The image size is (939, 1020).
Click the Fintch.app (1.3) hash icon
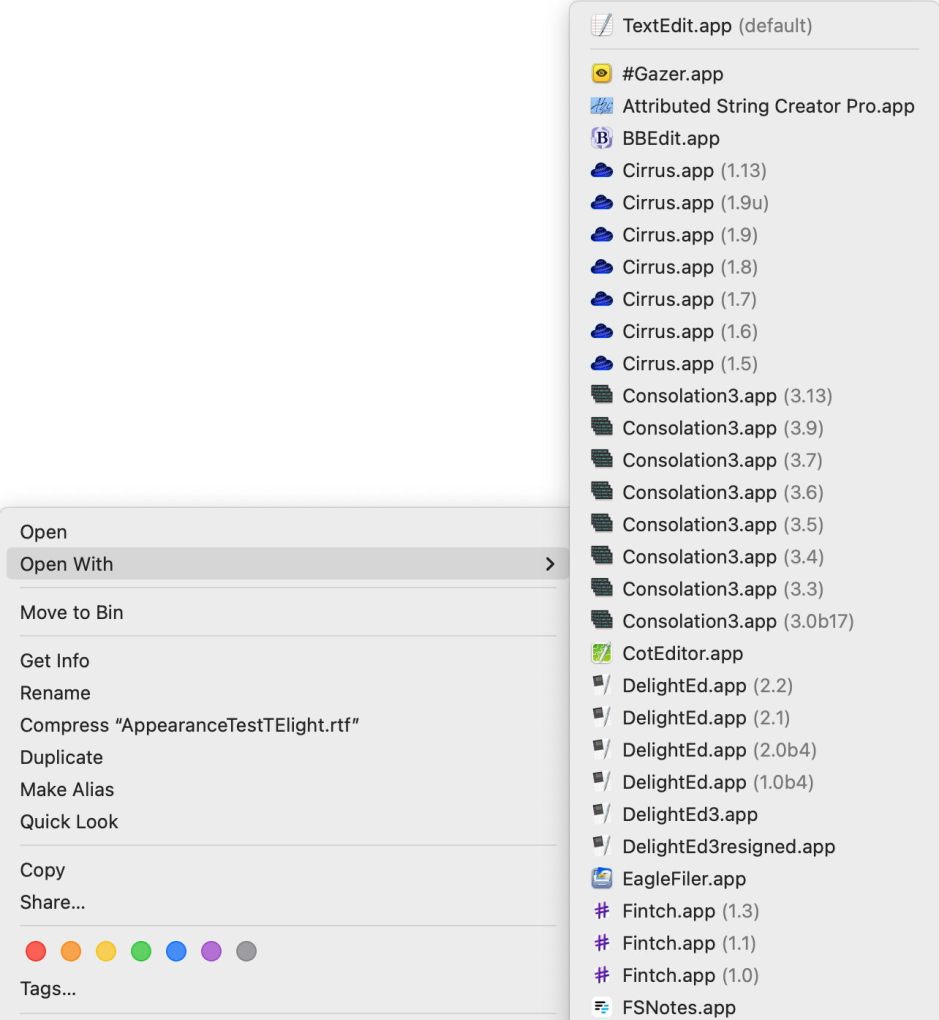(601, 911)
